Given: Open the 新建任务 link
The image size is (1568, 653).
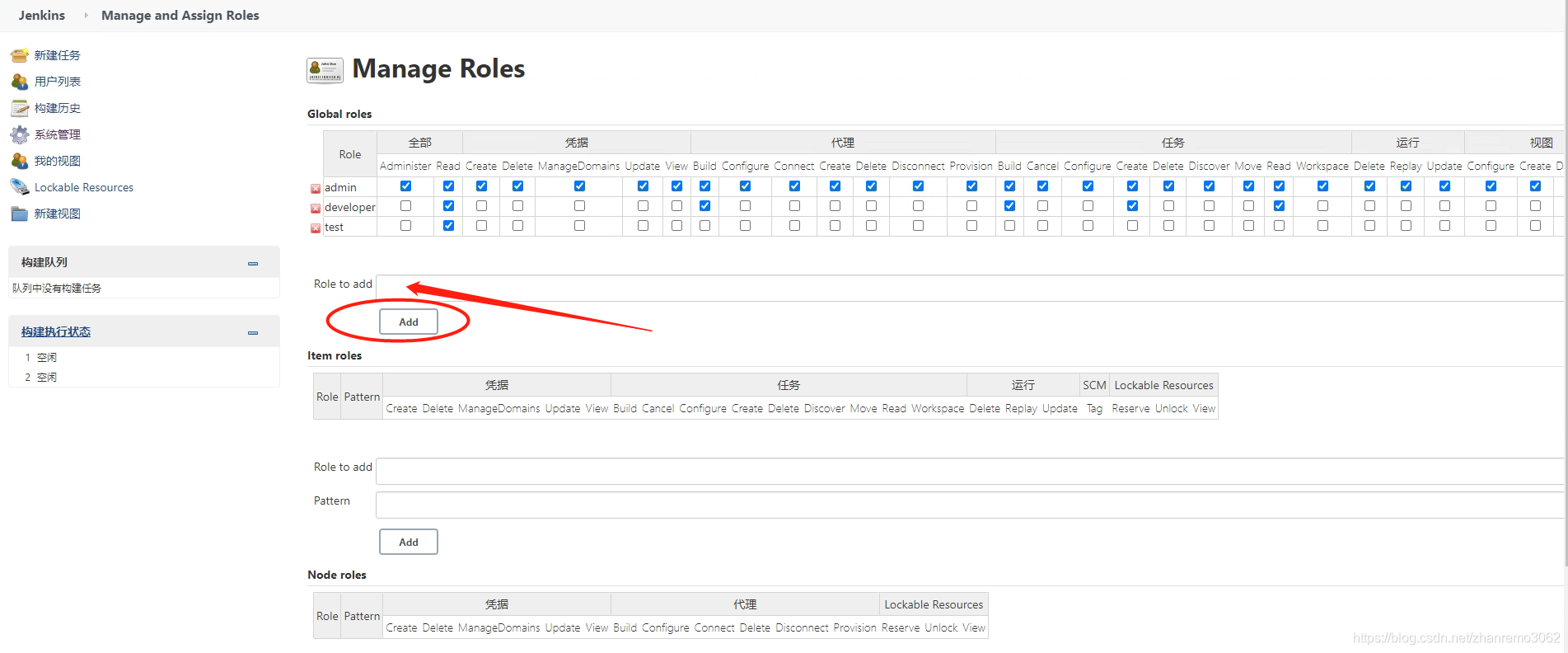Looking at the screenshot, I should click(58, 55).
